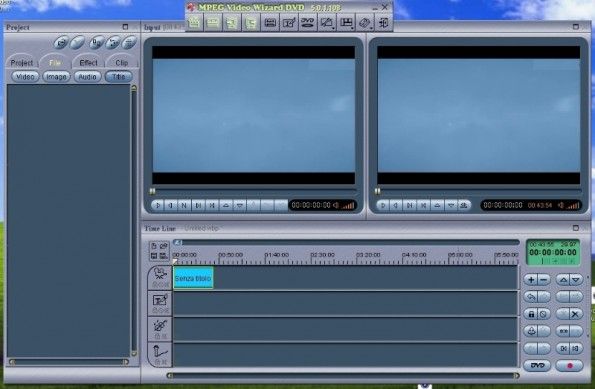This screenshot has height=389, width=595.
Task: Click the film strip icon in main toolbar
Action: [x=270, y=23]
